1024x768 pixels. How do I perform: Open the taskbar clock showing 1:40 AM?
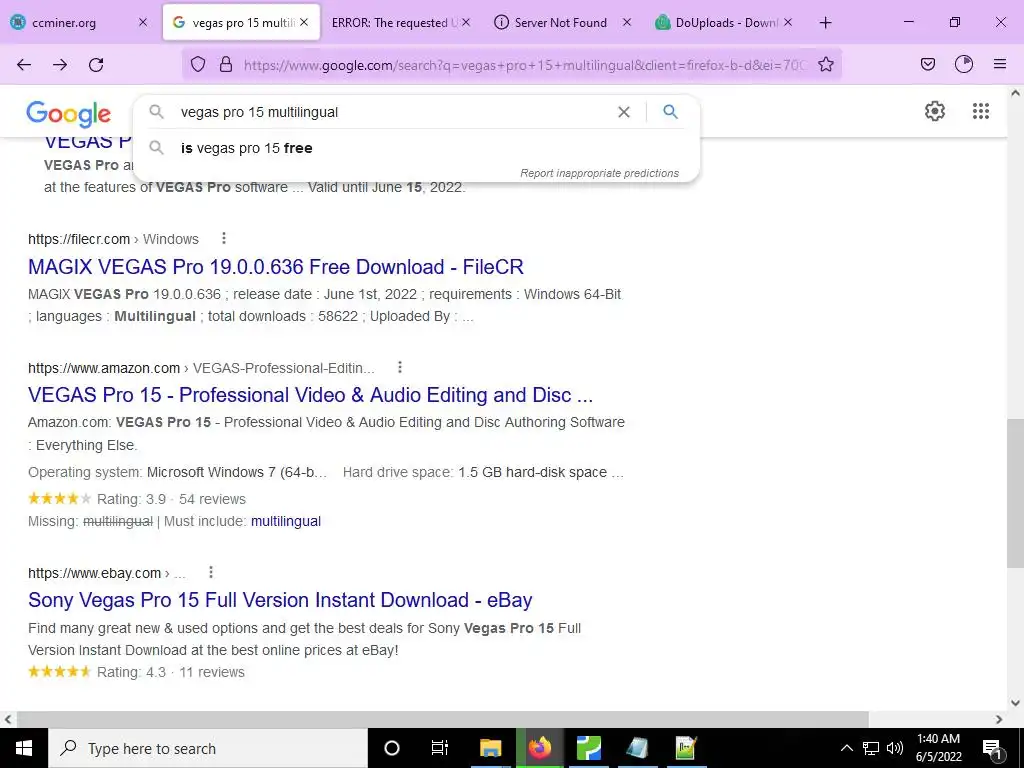938,748
